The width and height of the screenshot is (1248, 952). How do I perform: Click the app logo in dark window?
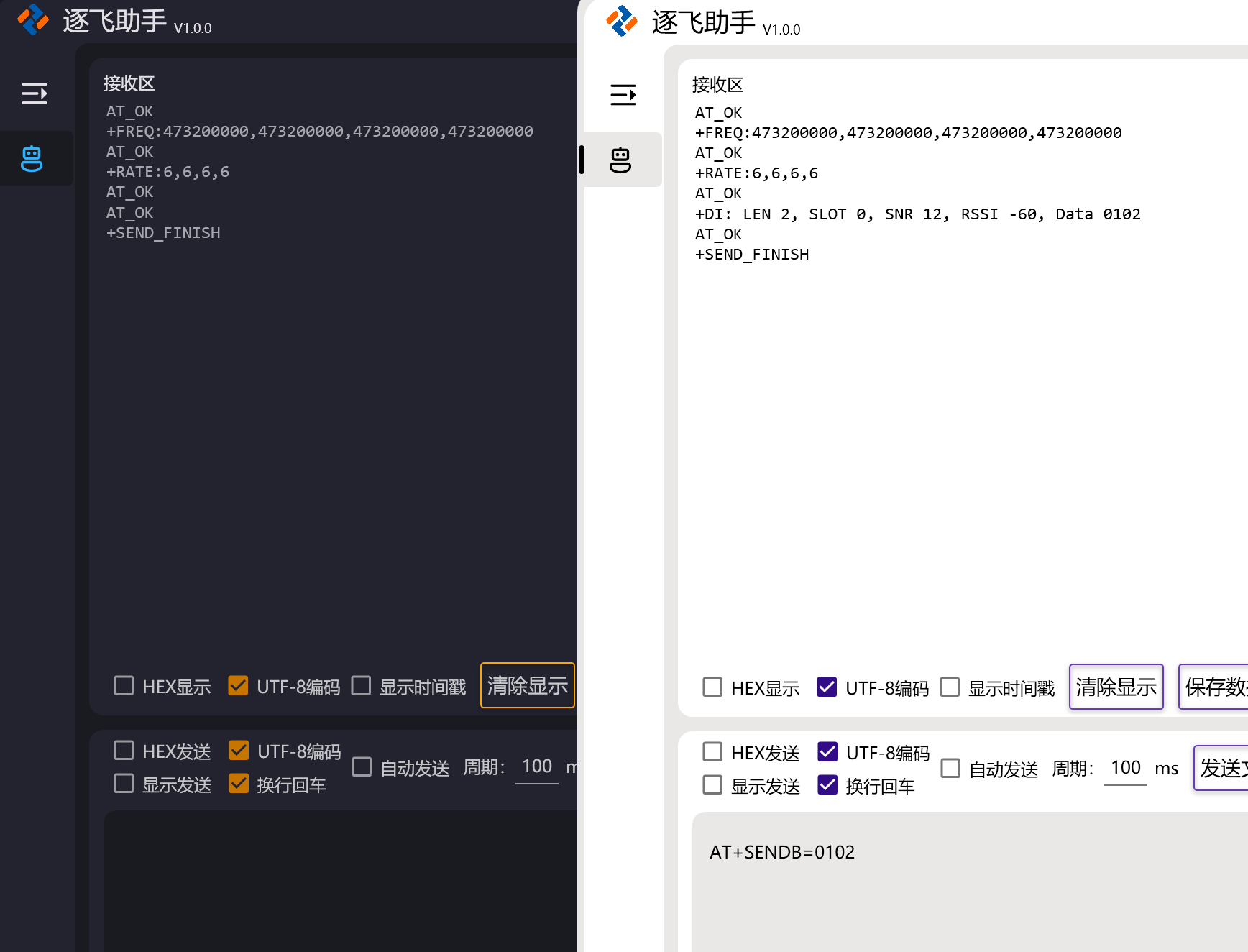[x=32, y=19]
